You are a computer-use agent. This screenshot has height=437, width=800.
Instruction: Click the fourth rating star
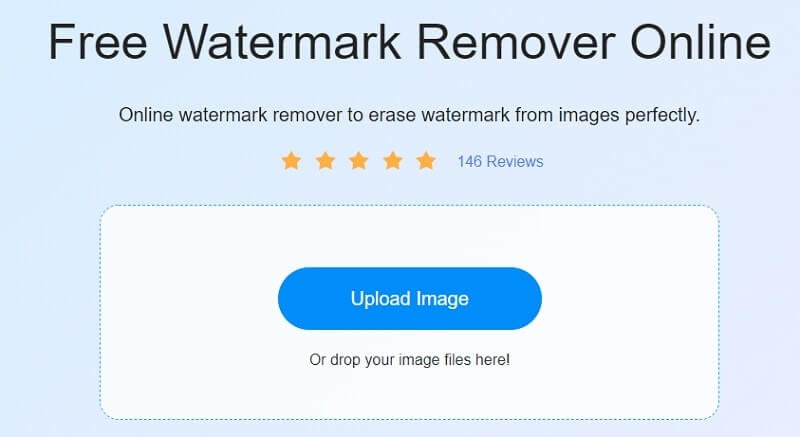393,161
